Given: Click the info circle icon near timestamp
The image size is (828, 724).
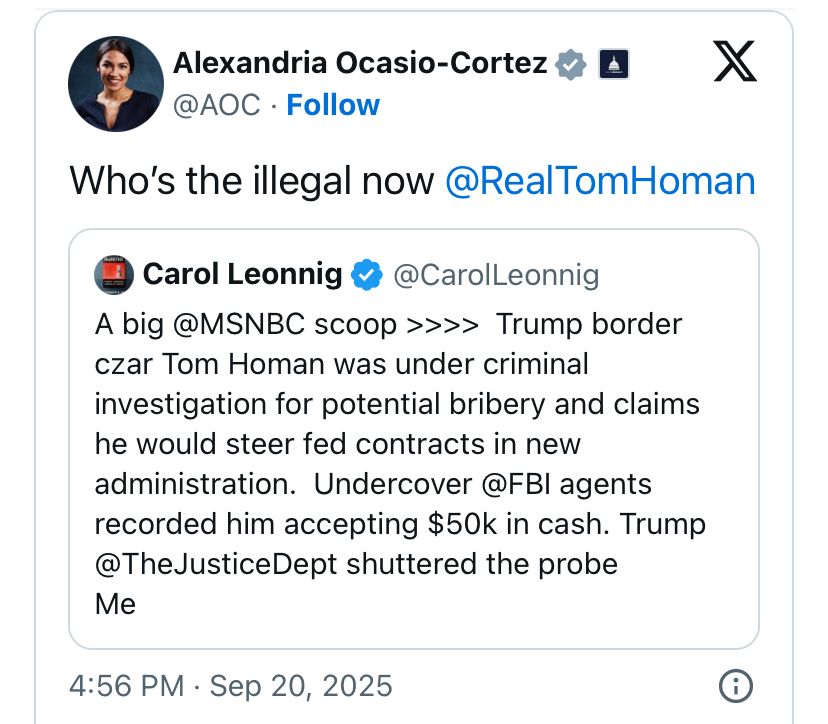Looking at the screenshot, I should click(x=736, y=686).
